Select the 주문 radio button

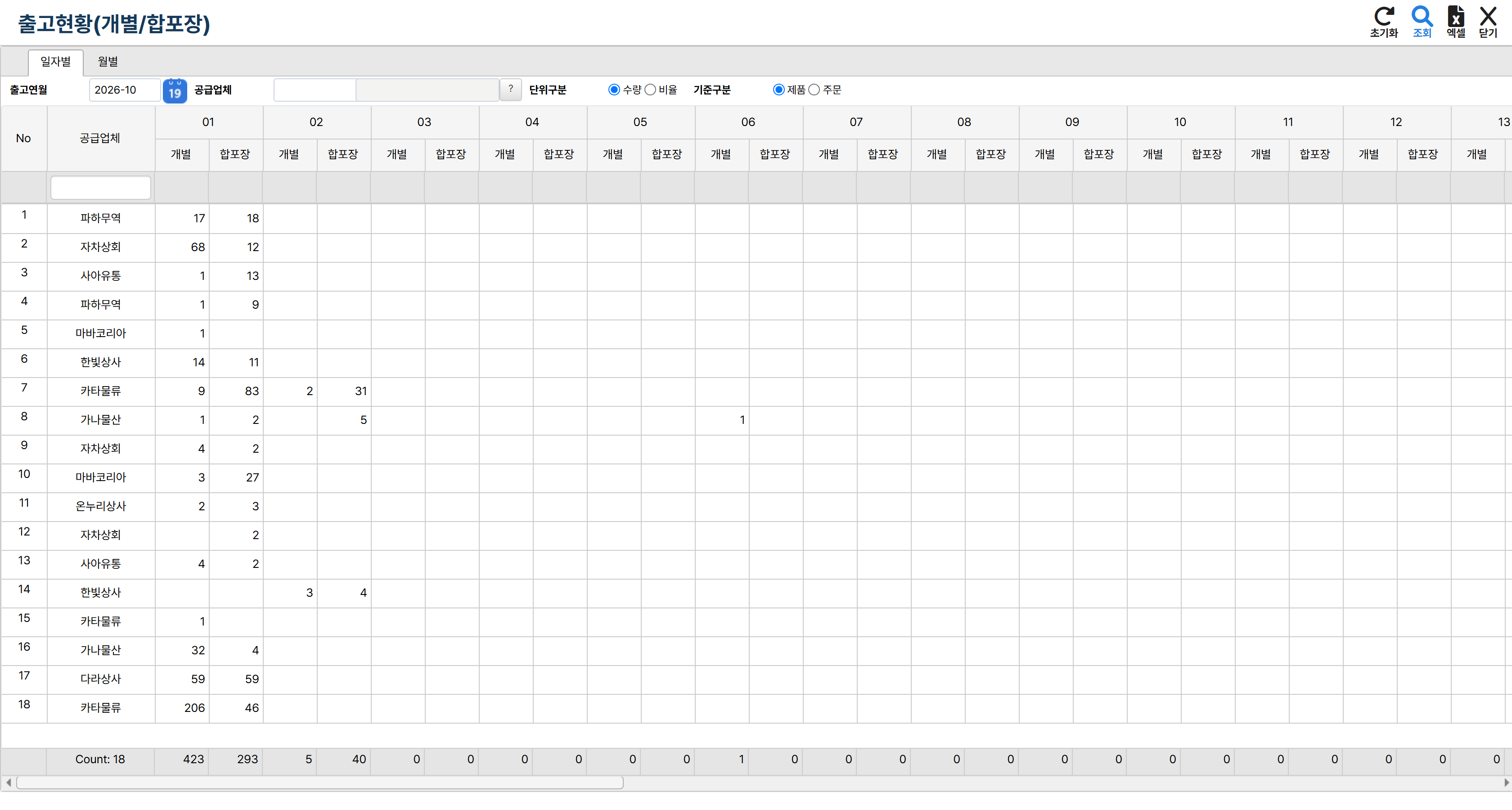coord(814,90)
